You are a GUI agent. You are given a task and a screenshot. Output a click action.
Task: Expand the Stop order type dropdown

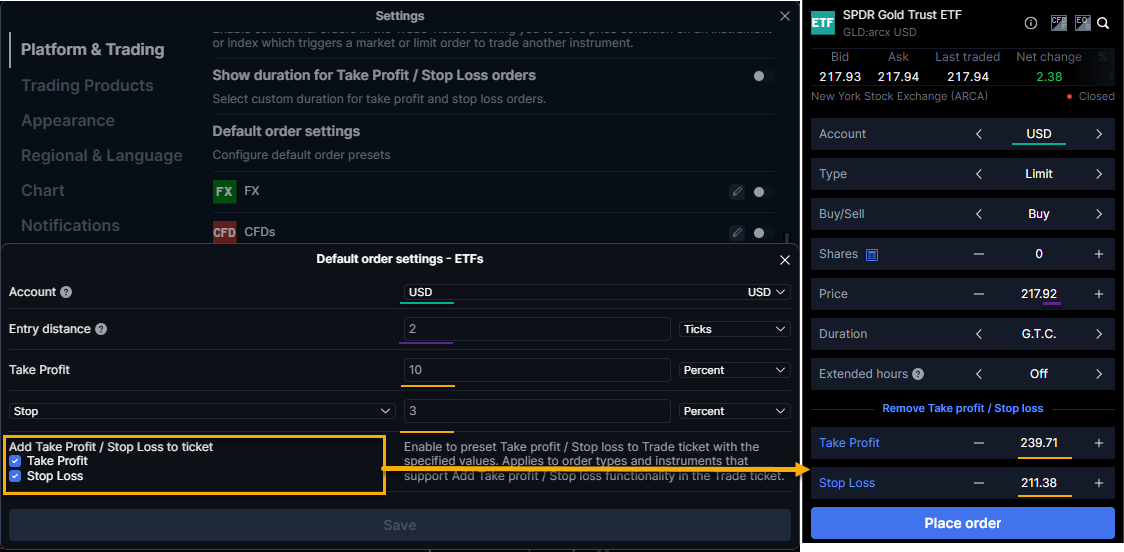click(x=202, y=411)
